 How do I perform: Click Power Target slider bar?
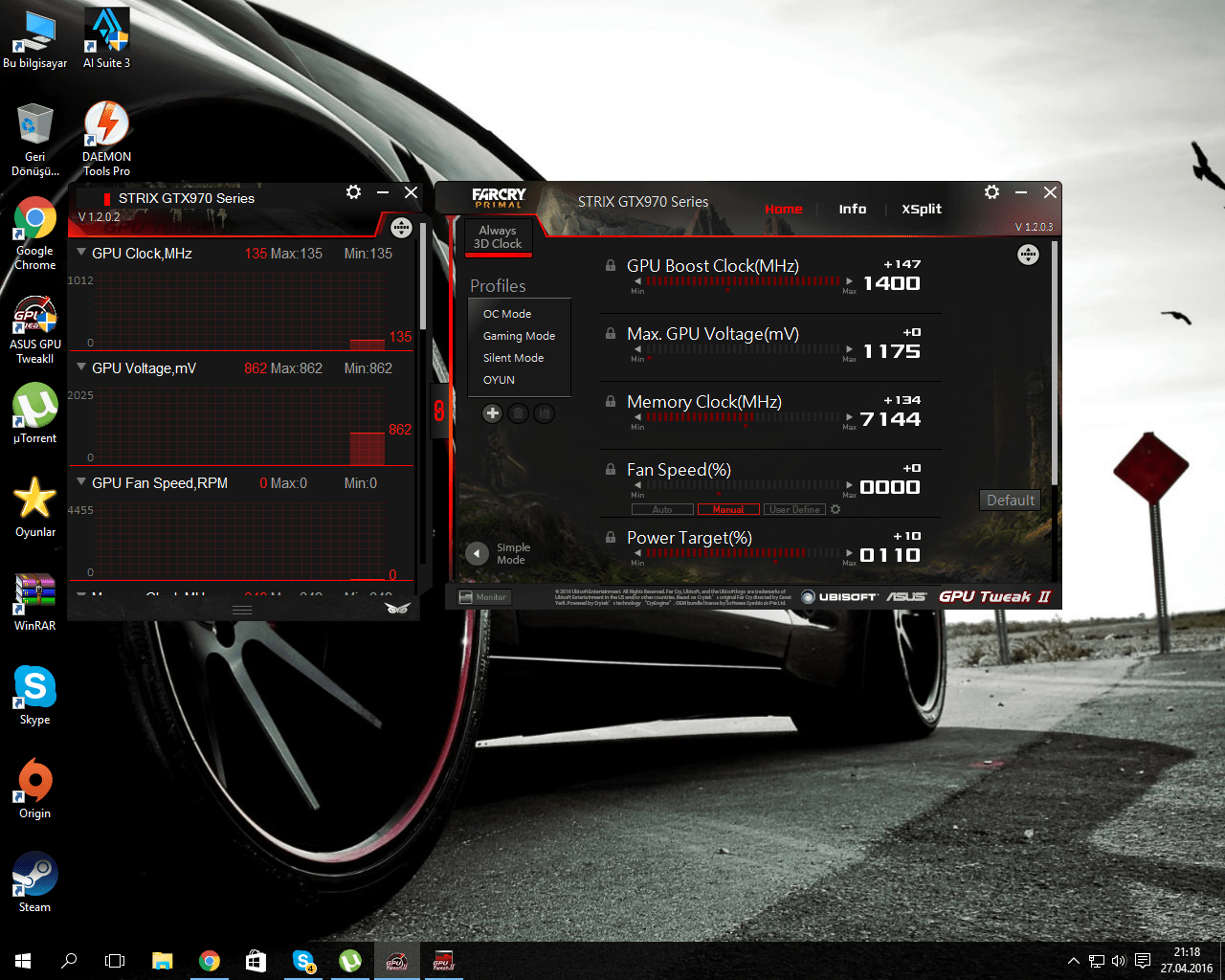744,553
